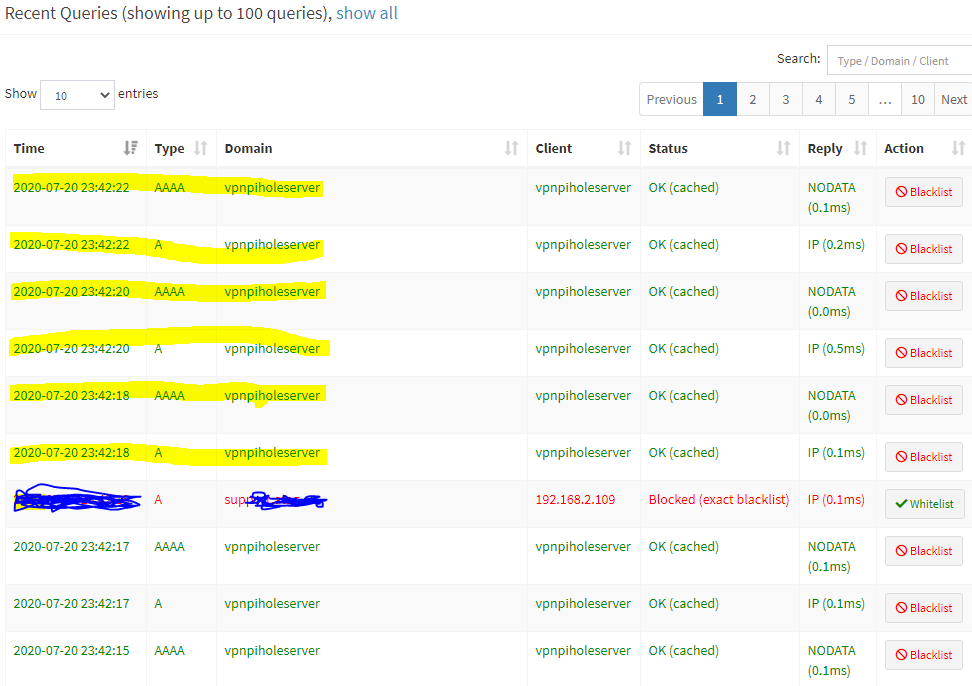Click 'Blocked (exact blacklist)' status text

pyautogui.click(x=718, y=499)
